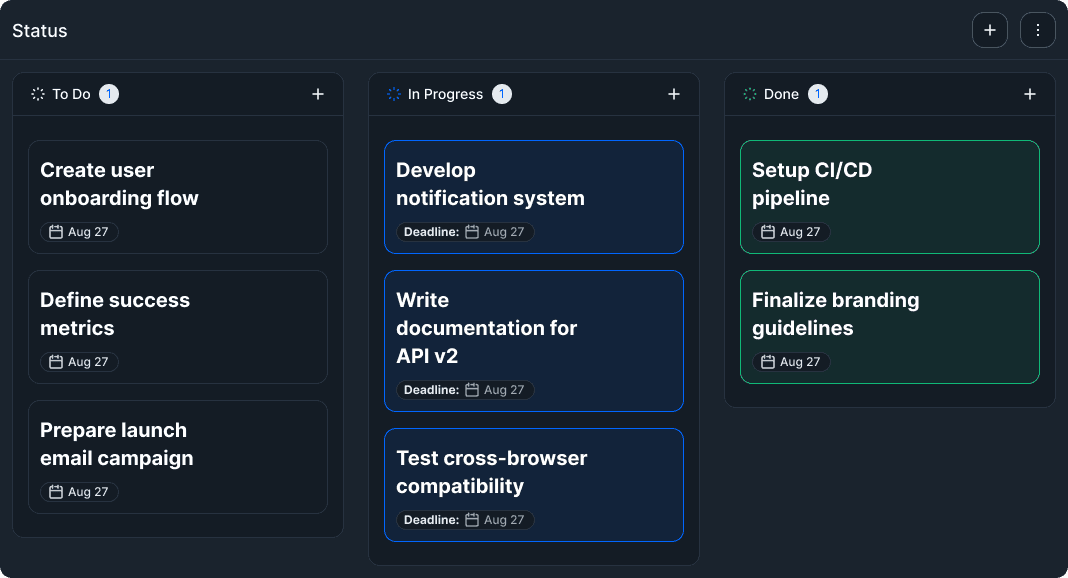Click the Aug 27 date on Finalize branding guidelines
Viewport: 1068px width, 578px height.
[800, 362]
